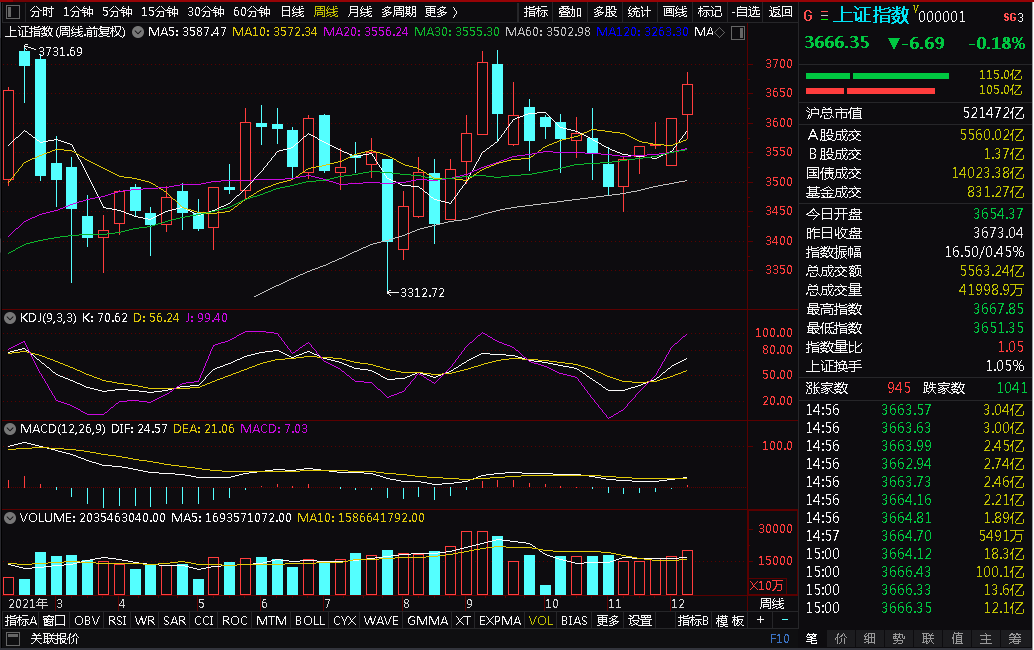Screen dimensions: 1034x650
Task: Activate the VOL indicator tab
Action: pos(541,621)
